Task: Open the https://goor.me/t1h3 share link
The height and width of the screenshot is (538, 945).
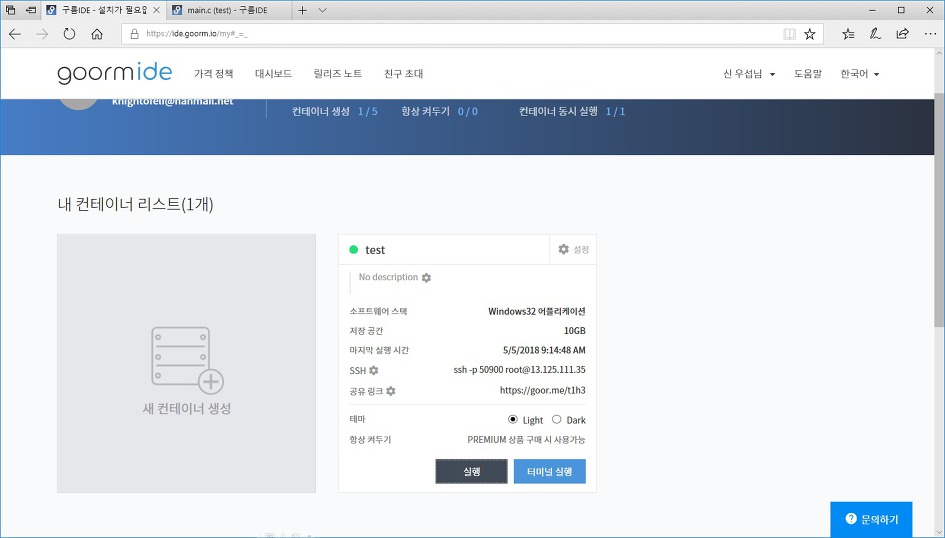Action: click(x=542, y=390)
